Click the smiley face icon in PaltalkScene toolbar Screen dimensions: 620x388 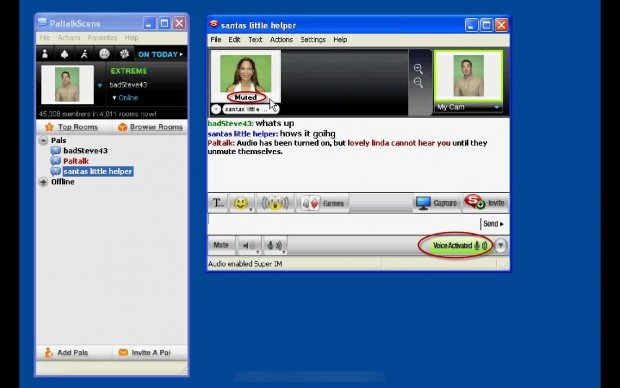coord(104,54)
